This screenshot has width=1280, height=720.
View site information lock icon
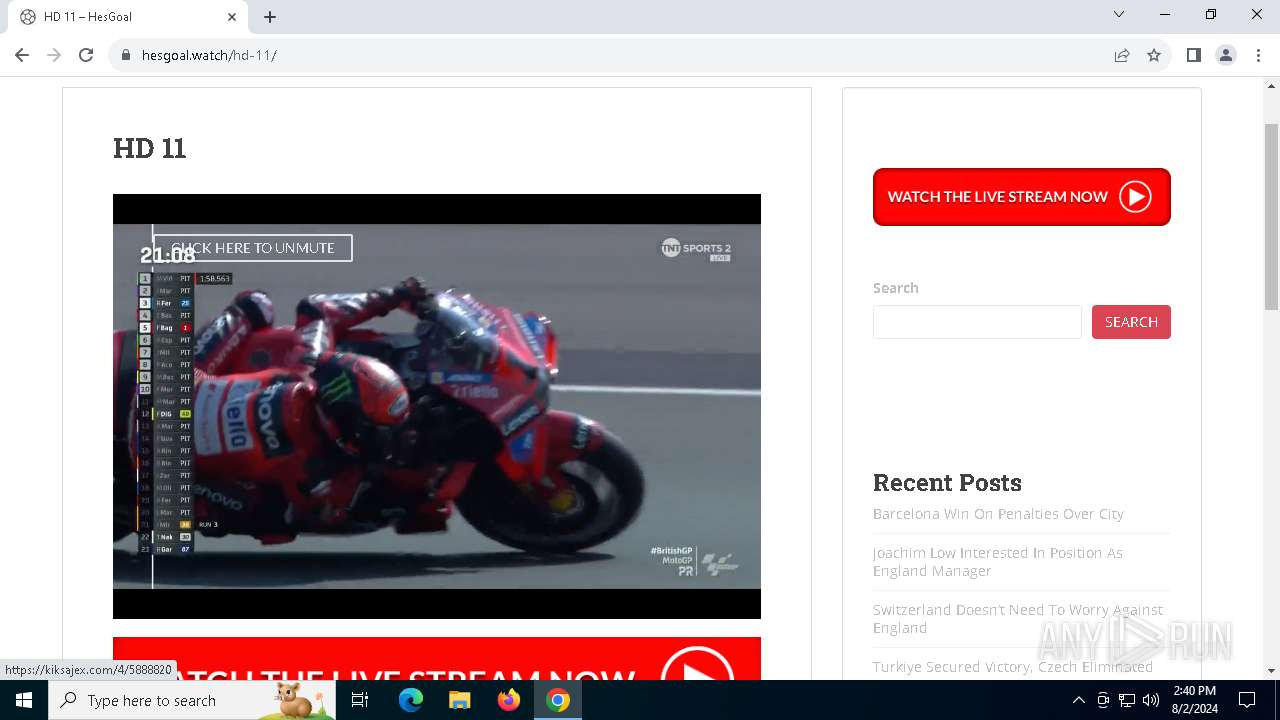[x=125, y=55]
